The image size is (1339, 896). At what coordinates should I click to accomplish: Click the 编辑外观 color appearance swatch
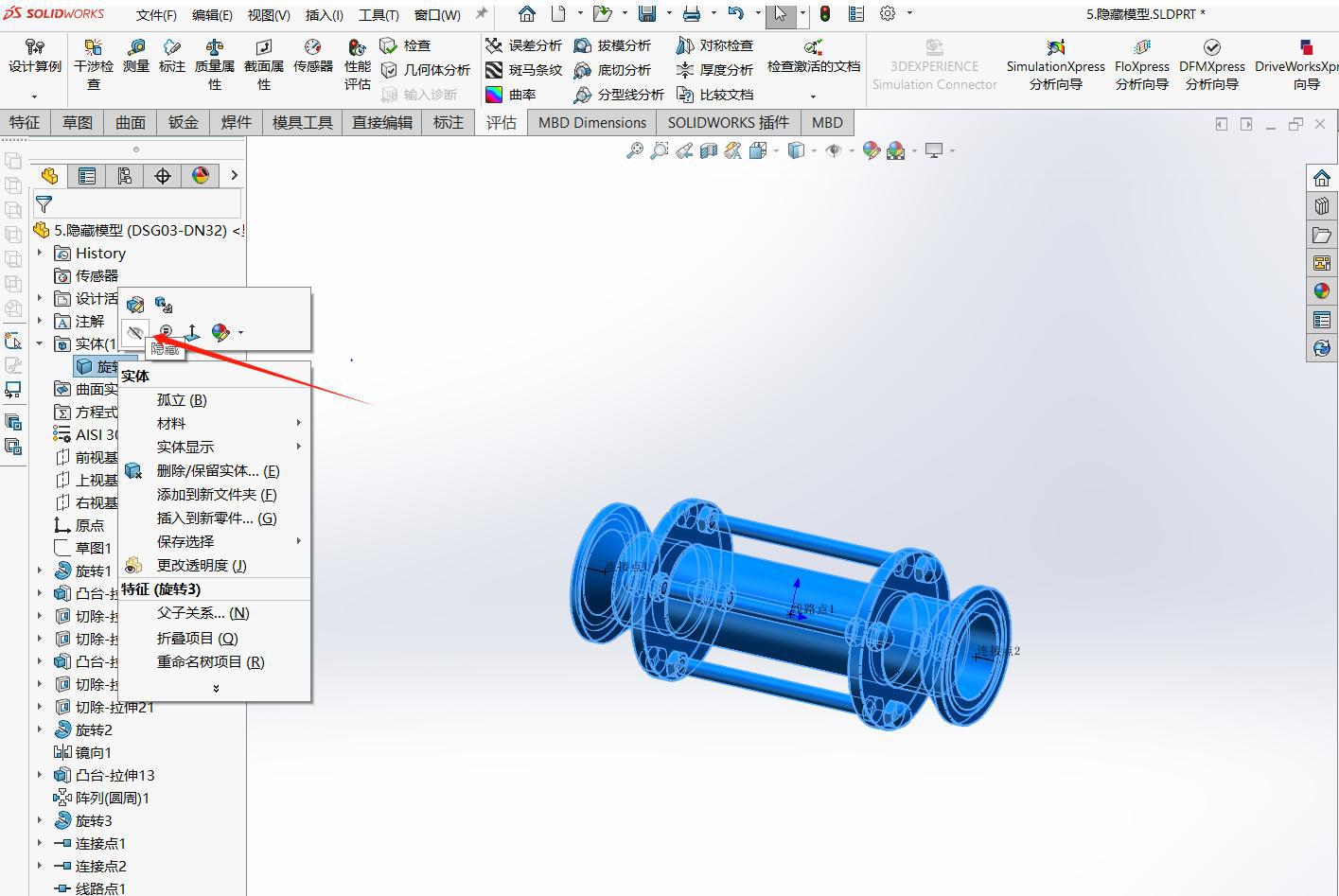coord(220,333)
